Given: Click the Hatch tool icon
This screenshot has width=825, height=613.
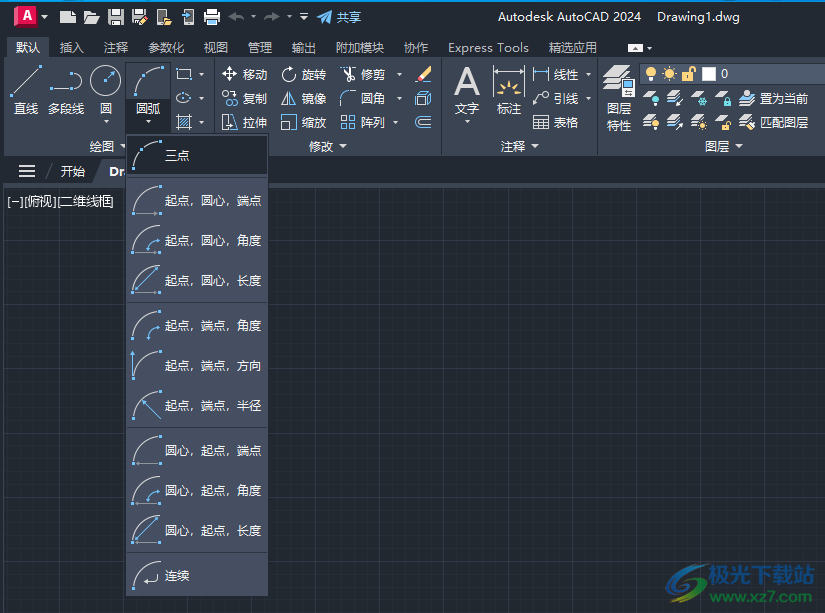Looking at the screenshot, I should (x=184, y=123).
